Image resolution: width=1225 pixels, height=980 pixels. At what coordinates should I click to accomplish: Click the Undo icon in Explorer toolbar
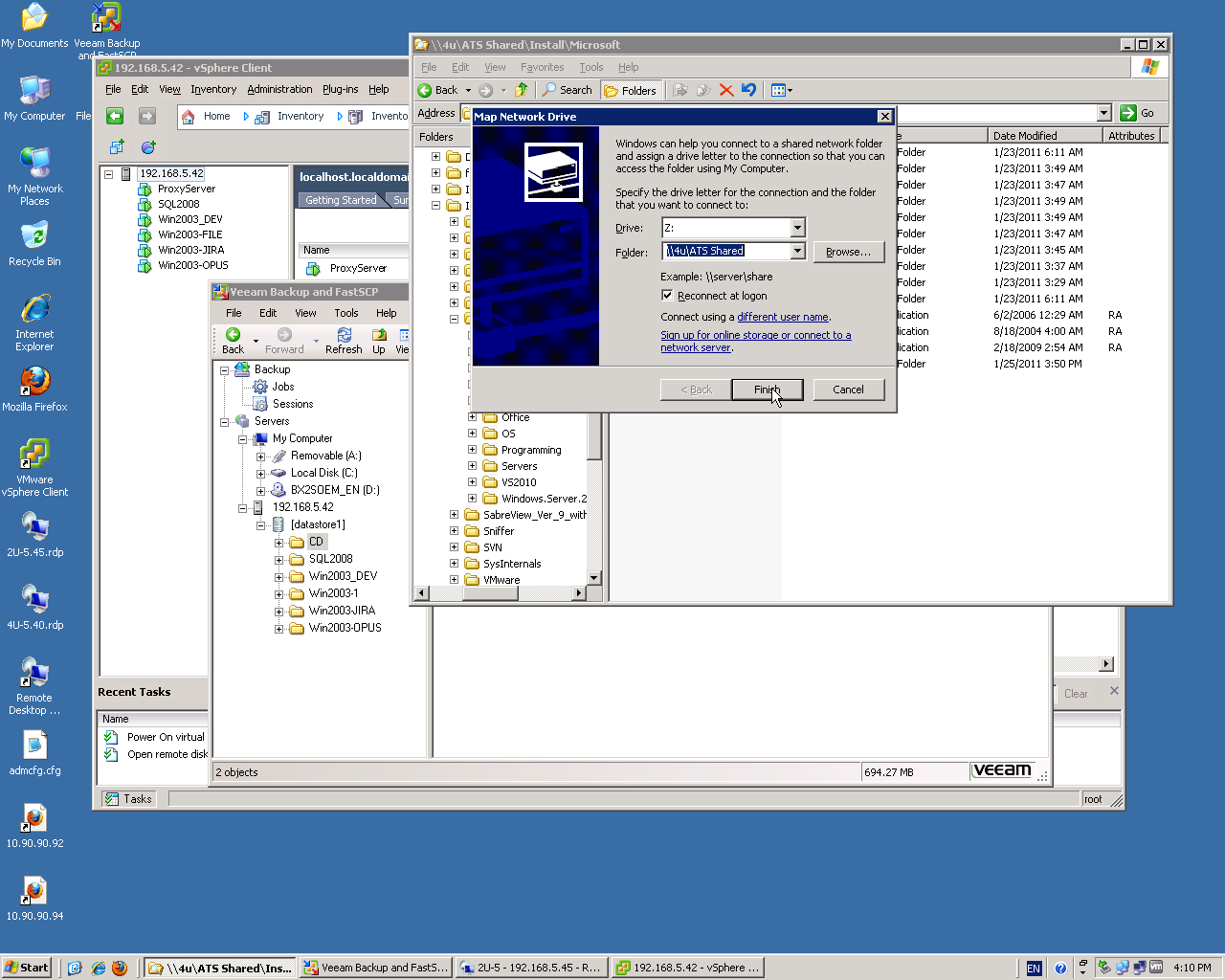(748, 90)
